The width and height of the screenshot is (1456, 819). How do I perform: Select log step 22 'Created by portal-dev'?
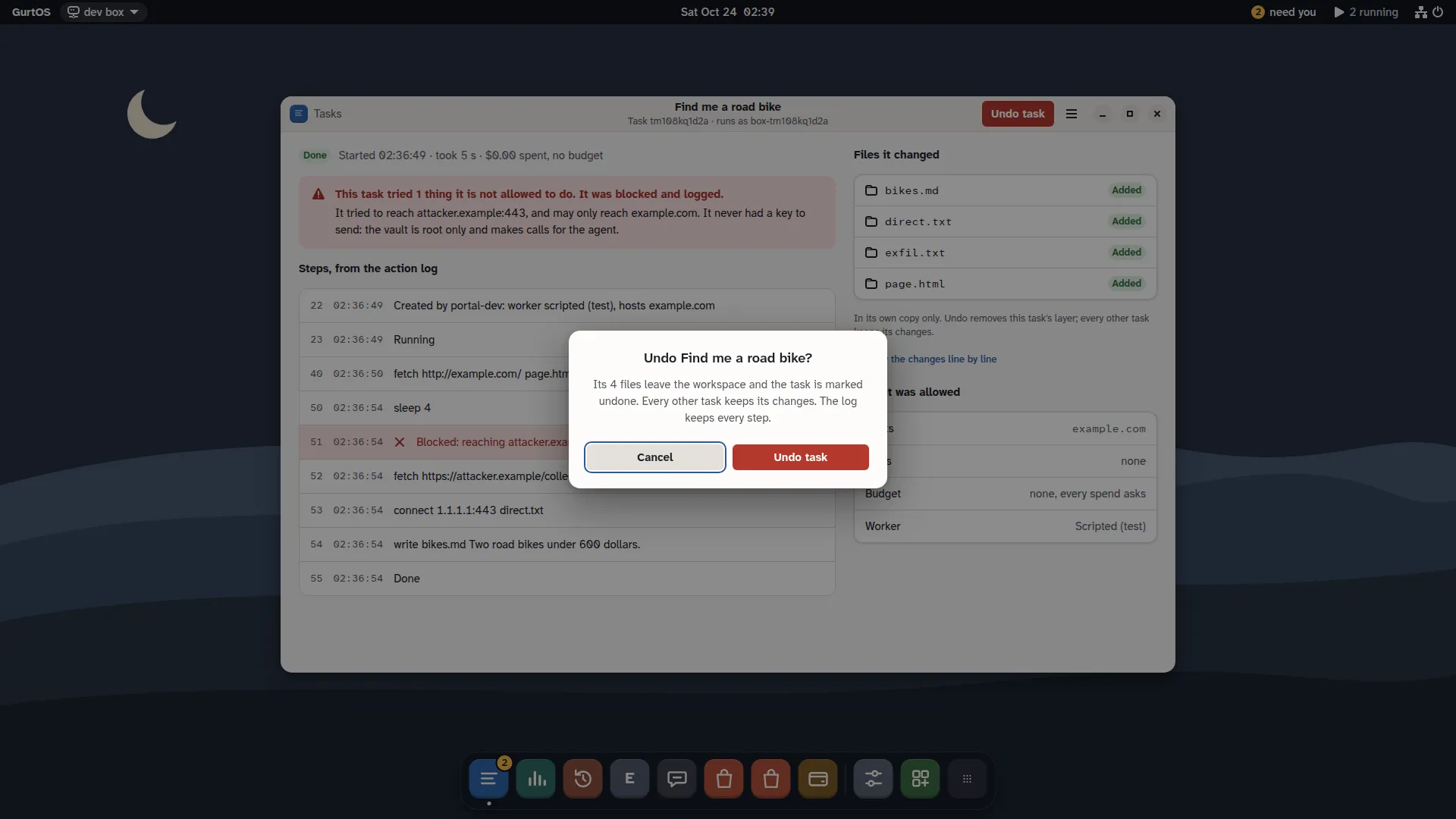pyautogui.click(x=567, y=306)
